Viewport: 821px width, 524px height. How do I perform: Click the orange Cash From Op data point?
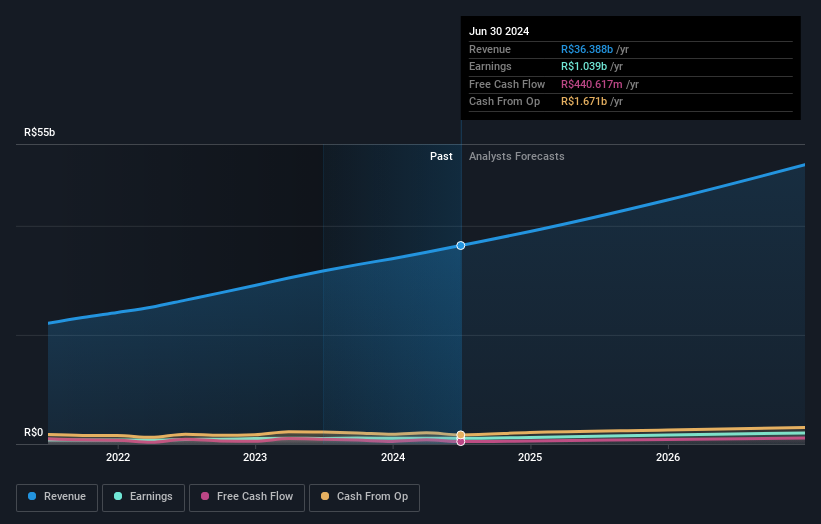point(461,435)
